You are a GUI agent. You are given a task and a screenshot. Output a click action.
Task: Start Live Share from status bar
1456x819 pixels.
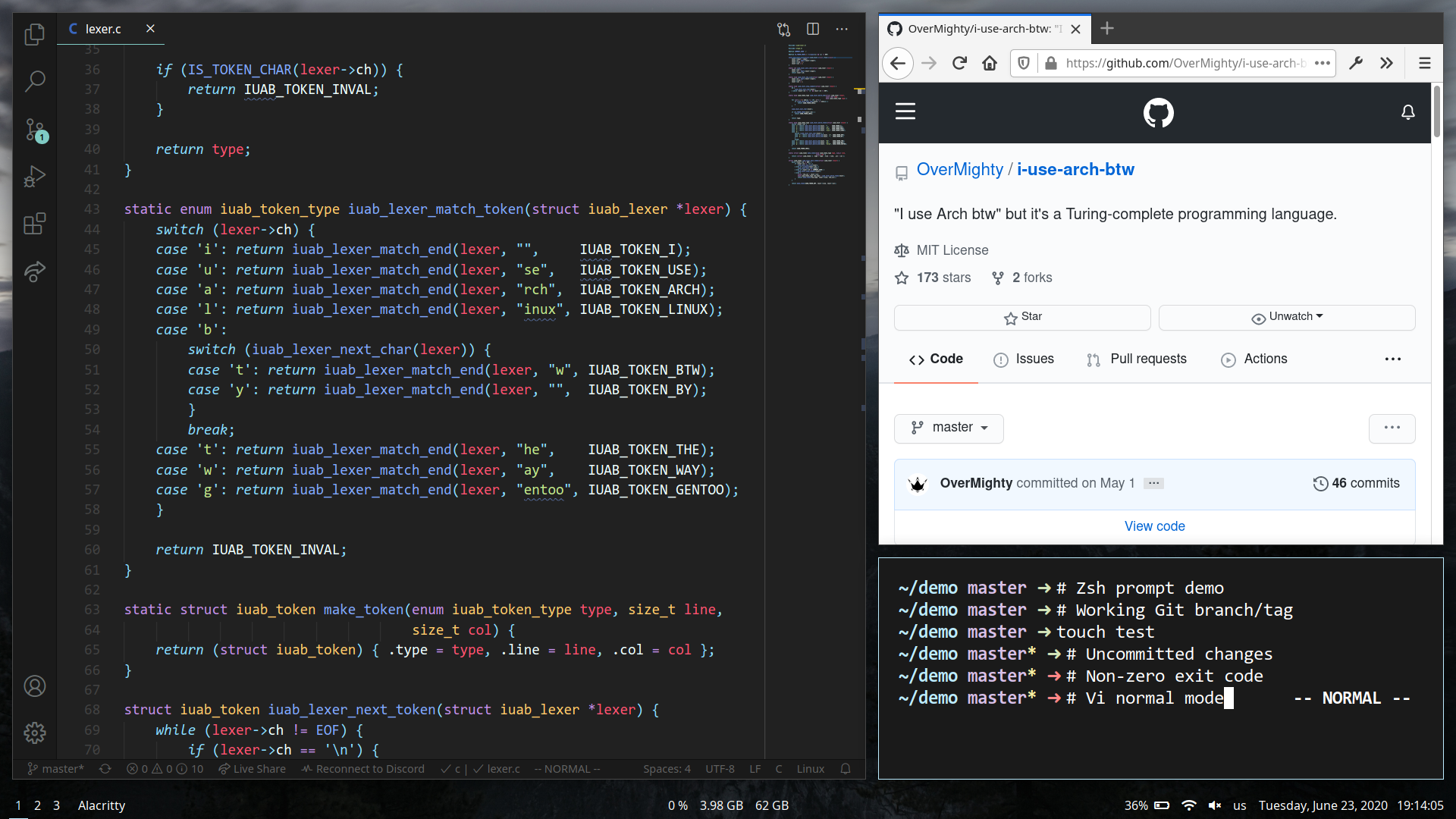pos(252,769)
